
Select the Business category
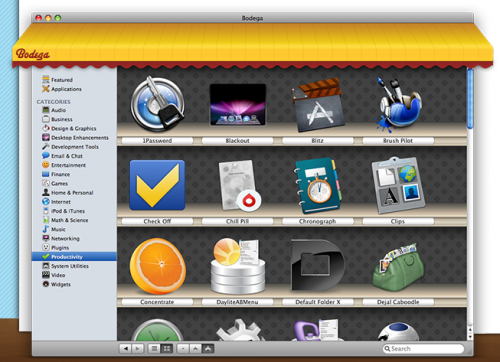click(57, 119)
